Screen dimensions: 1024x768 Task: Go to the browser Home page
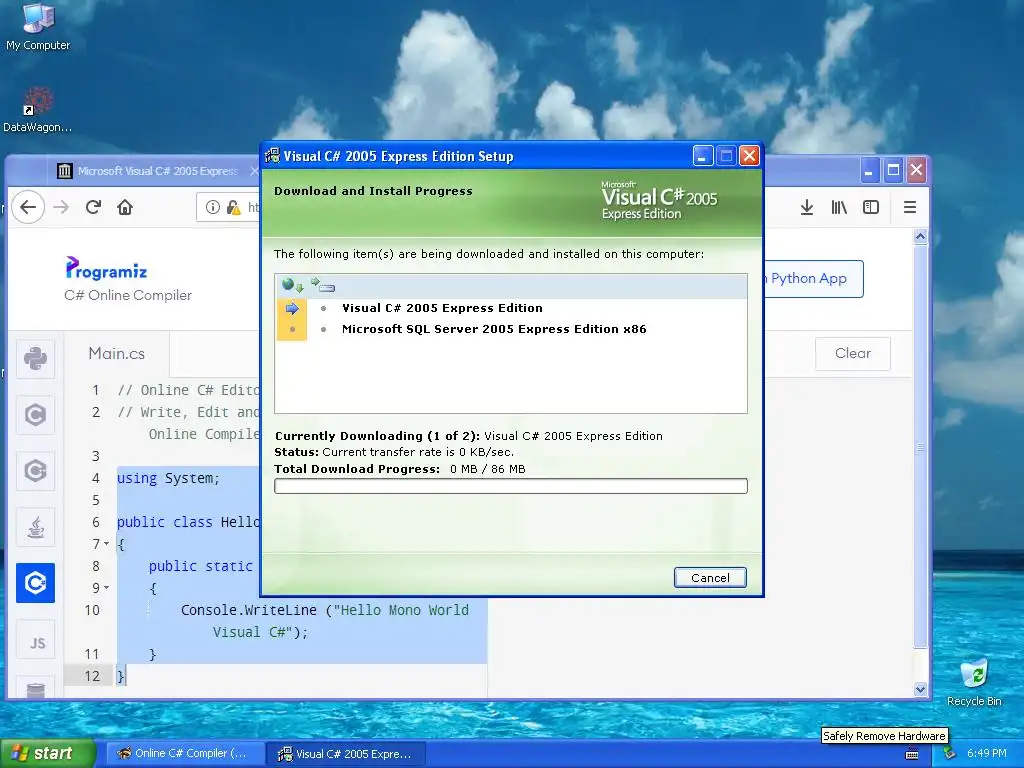tap(125, 207)
